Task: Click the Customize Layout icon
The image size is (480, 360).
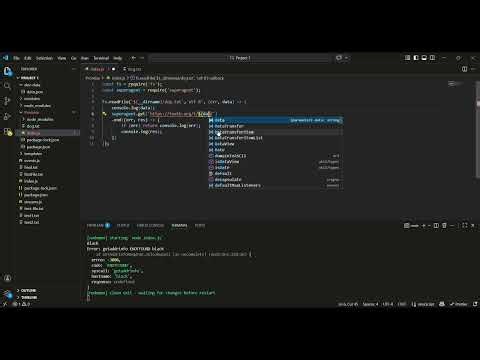Action: [x=407, y=58]
